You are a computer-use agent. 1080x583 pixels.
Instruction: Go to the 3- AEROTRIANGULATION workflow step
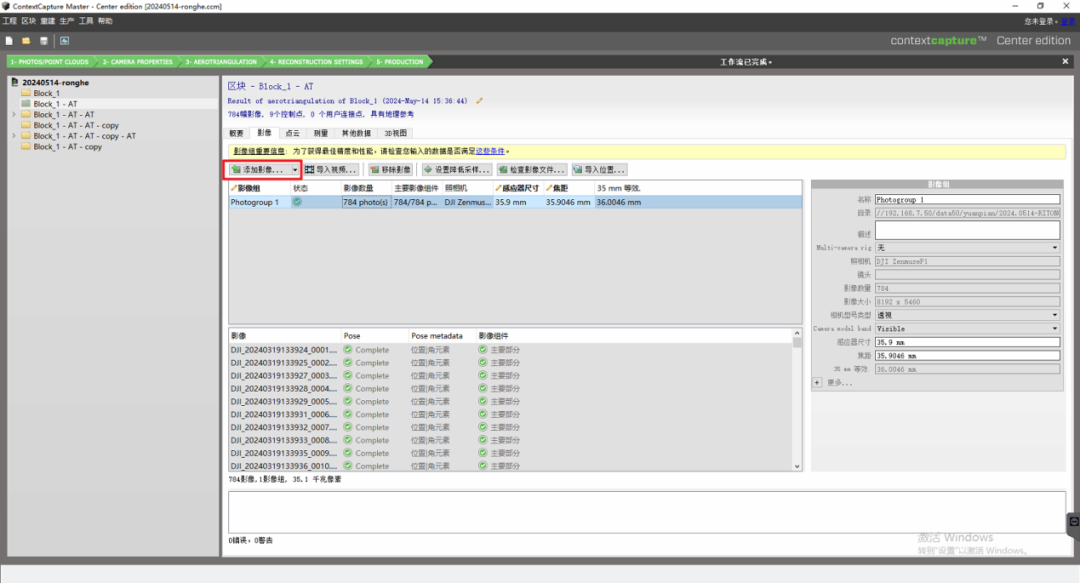[x=221, y=62]
